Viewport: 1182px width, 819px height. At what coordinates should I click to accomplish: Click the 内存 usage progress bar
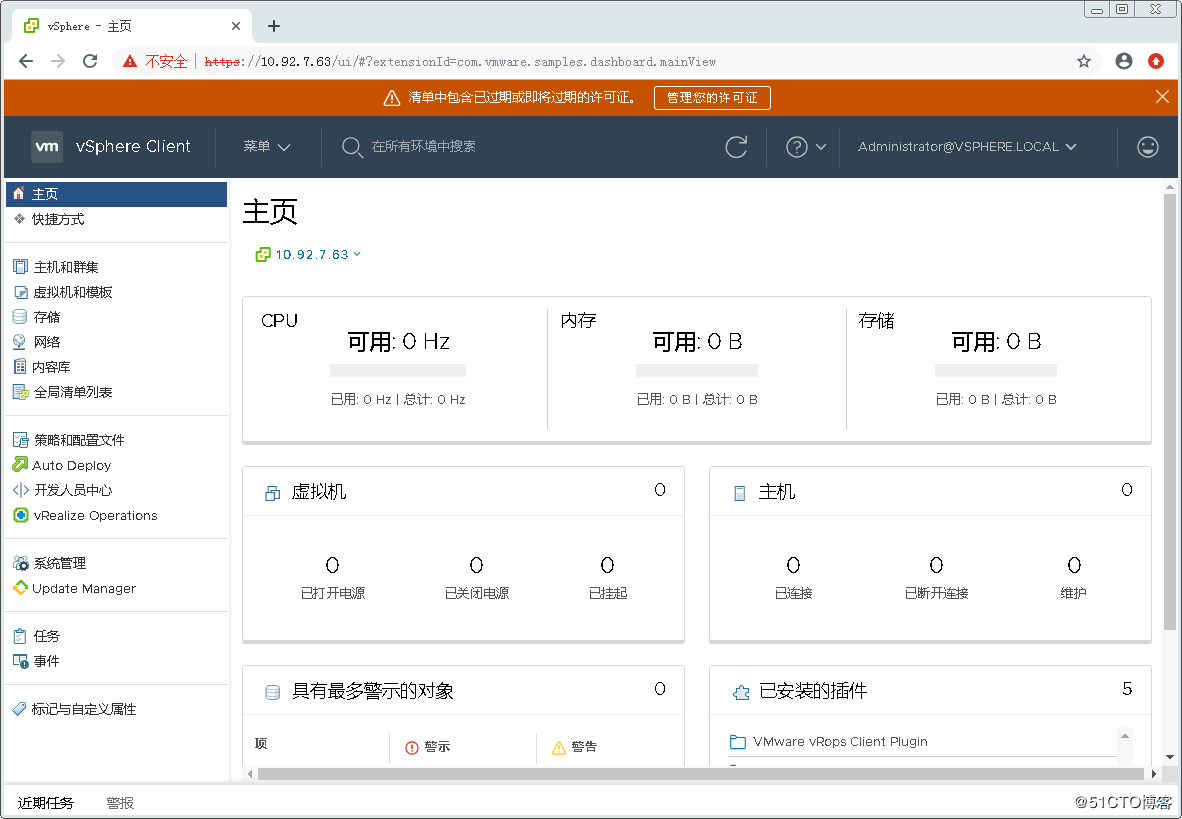pyautogui.click(x=697, y=370)
